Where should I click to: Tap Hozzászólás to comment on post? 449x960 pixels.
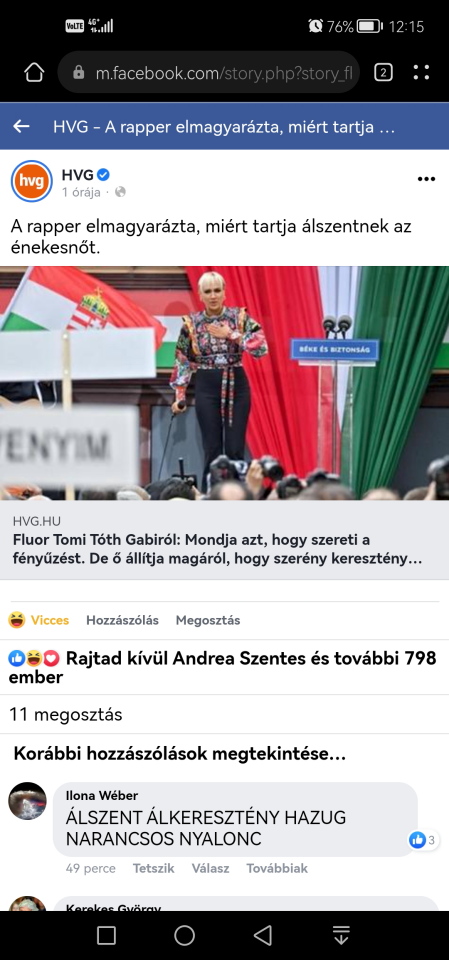pos(123,620)
